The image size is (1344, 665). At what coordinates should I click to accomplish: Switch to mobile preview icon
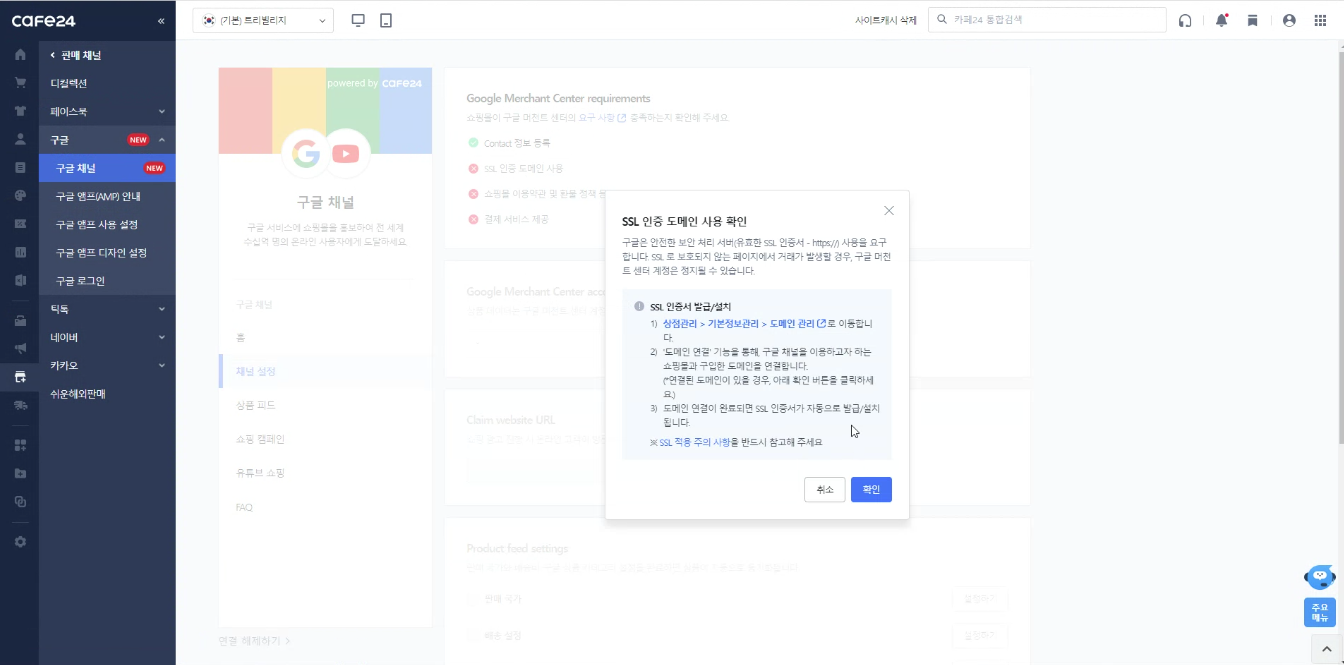click(386, 20)
